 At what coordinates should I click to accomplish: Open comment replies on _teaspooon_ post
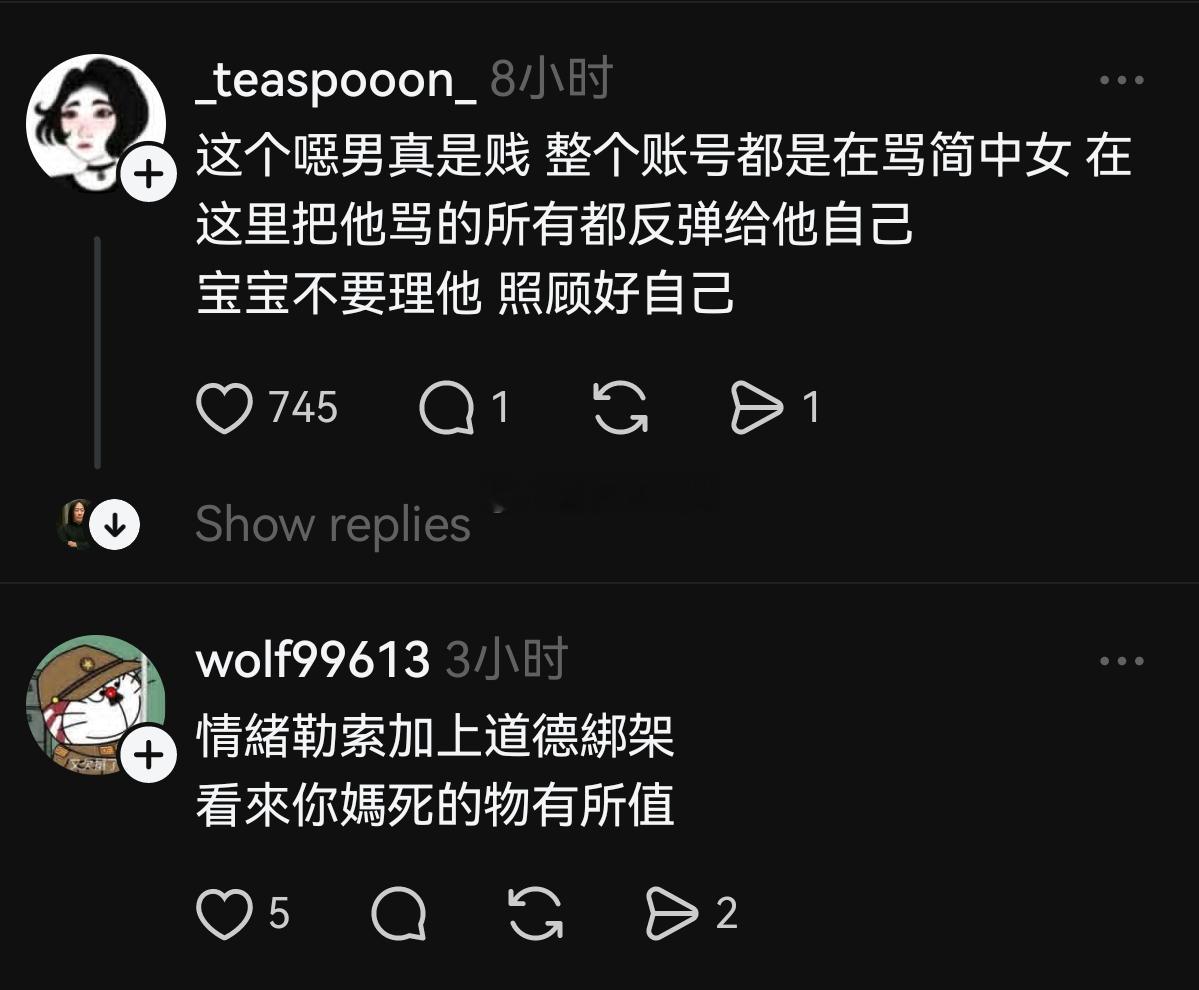coord(447,407)
